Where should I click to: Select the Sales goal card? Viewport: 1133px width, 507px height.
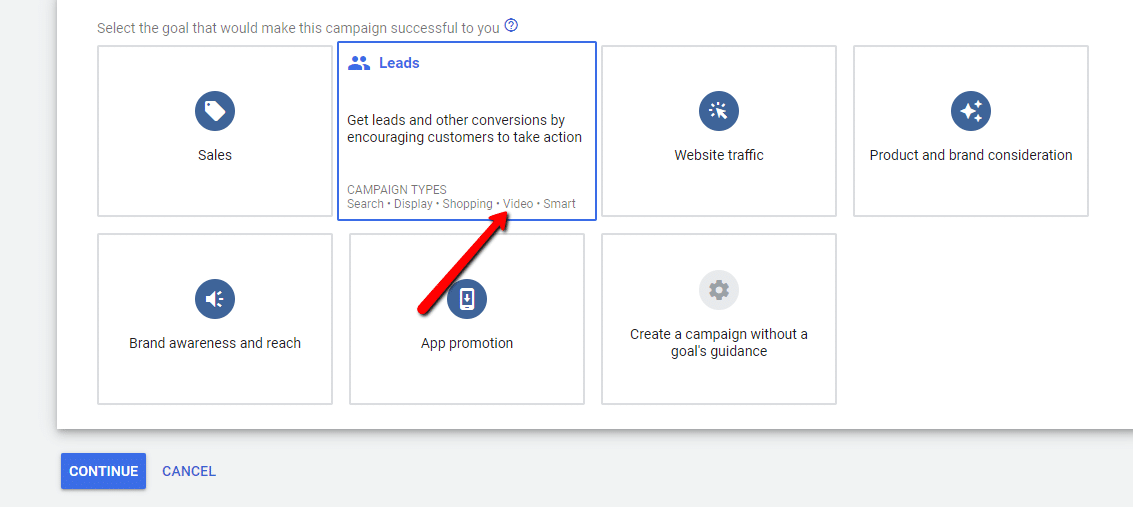(x=215, y=131)
